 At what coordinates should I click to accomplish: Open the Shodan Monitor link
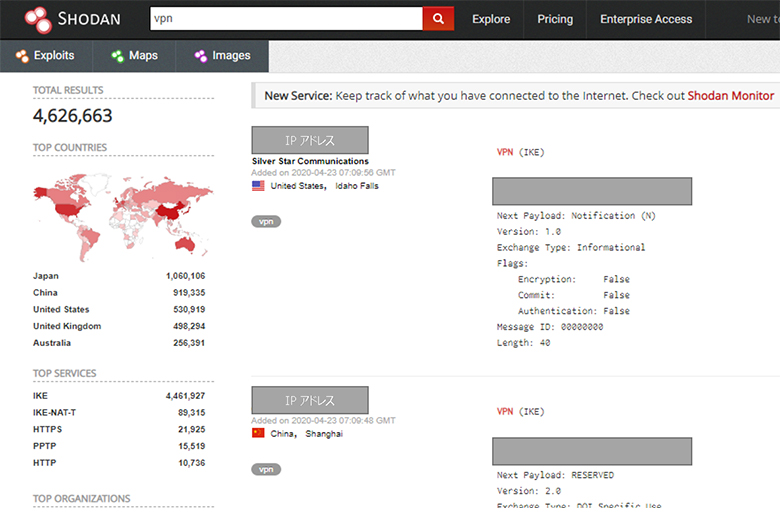(731, 96)
